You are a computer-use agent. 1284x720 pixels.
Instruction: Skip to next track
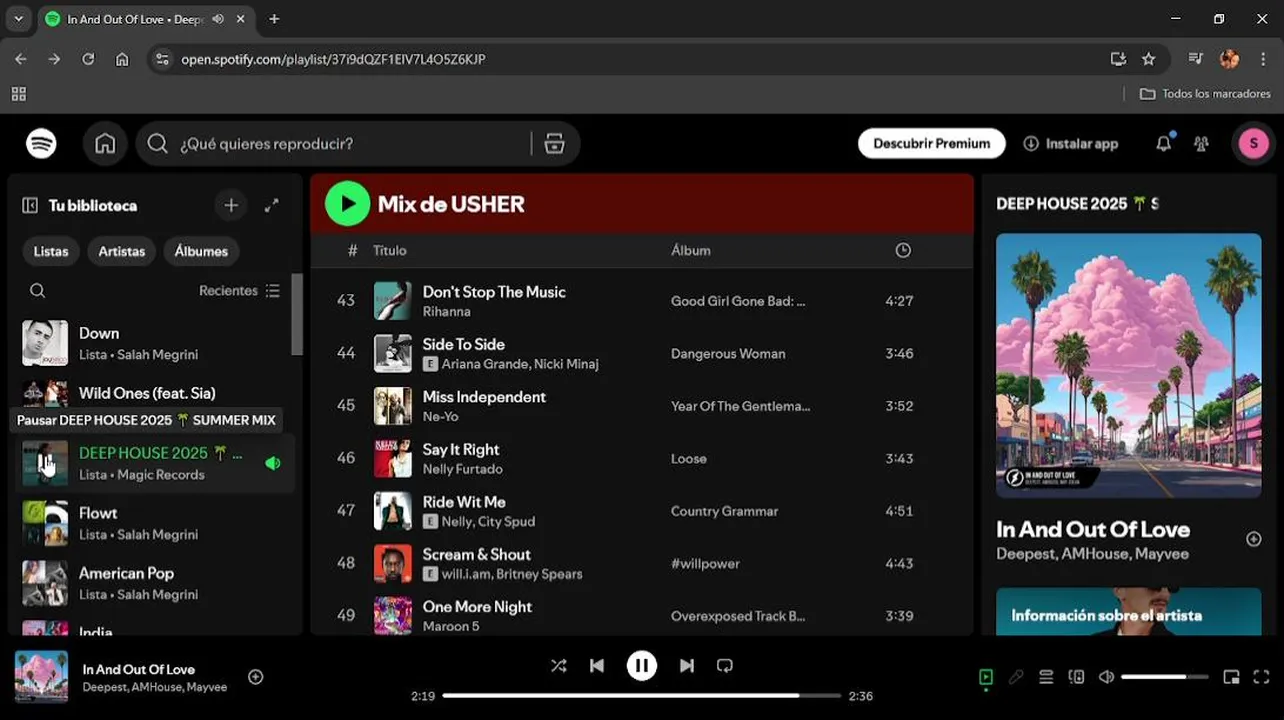coord(687,666)
